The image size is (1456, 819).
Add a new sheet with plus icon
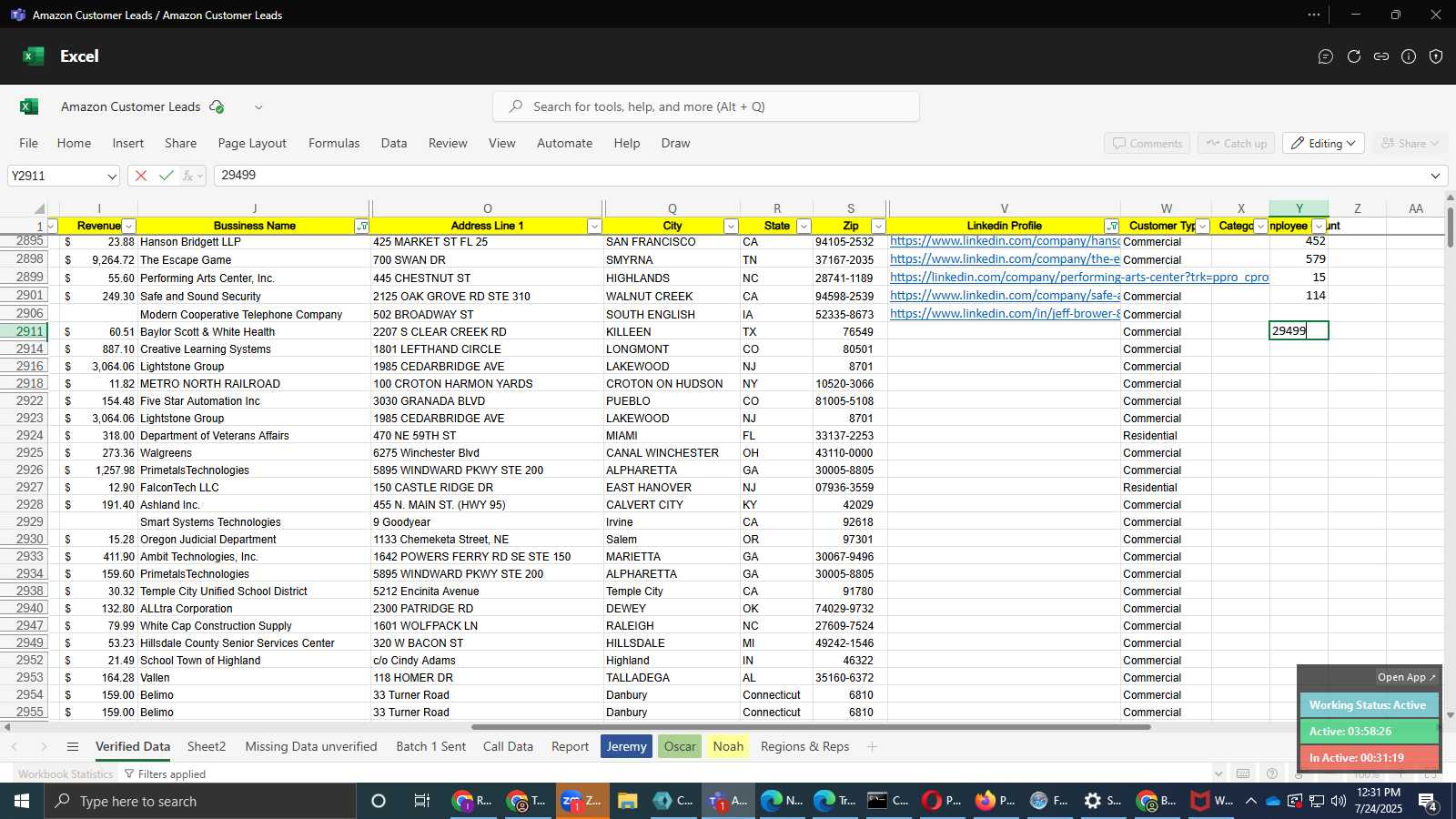(872, 746)
